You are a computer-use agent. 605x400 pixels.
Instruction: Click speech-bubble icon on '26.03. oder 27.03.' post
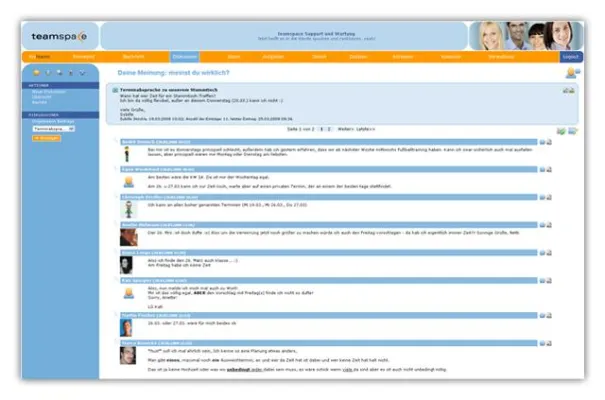[542, 316]
